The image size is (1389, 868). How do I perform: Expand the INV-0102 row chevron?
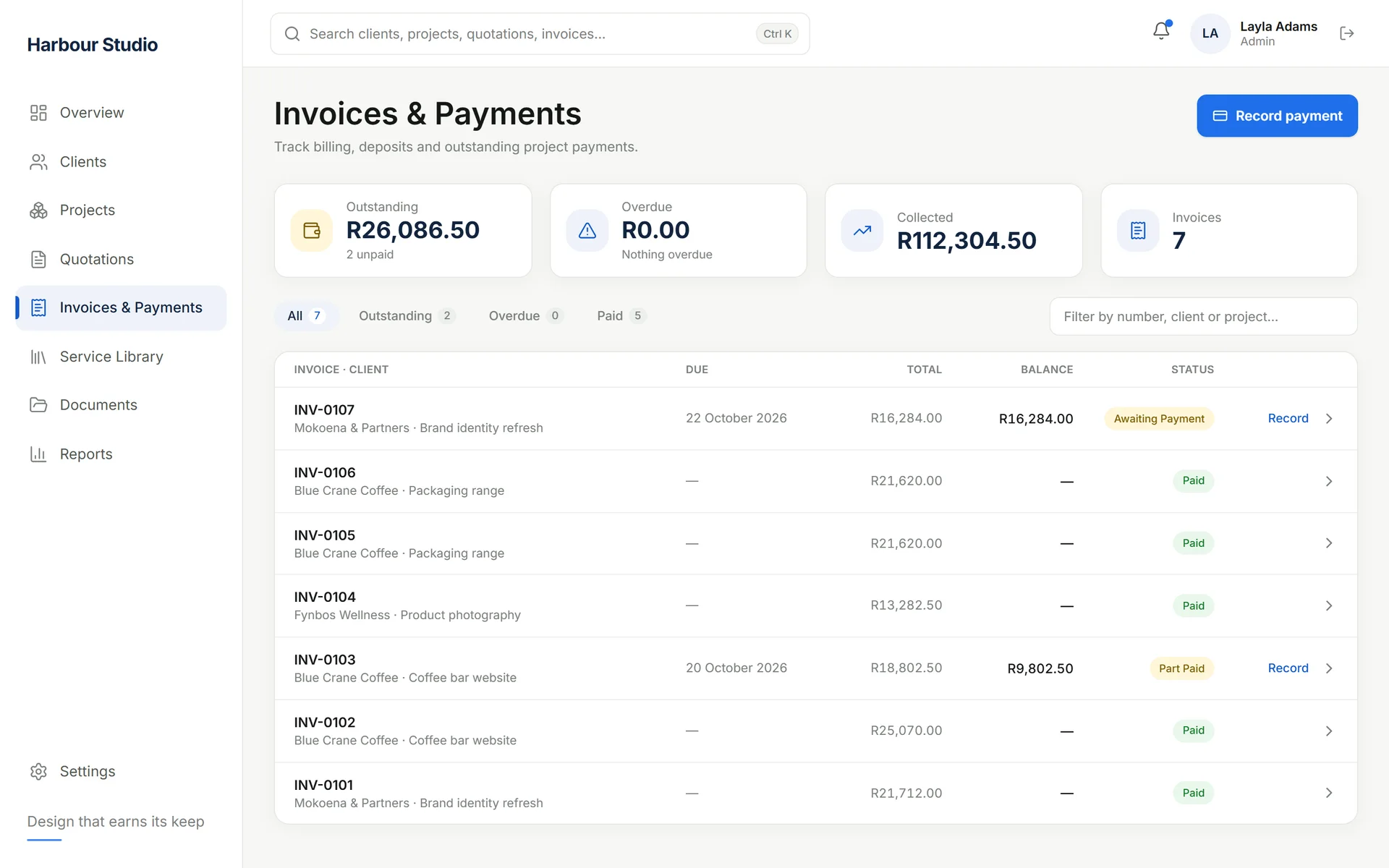[x=1329, y=731]
